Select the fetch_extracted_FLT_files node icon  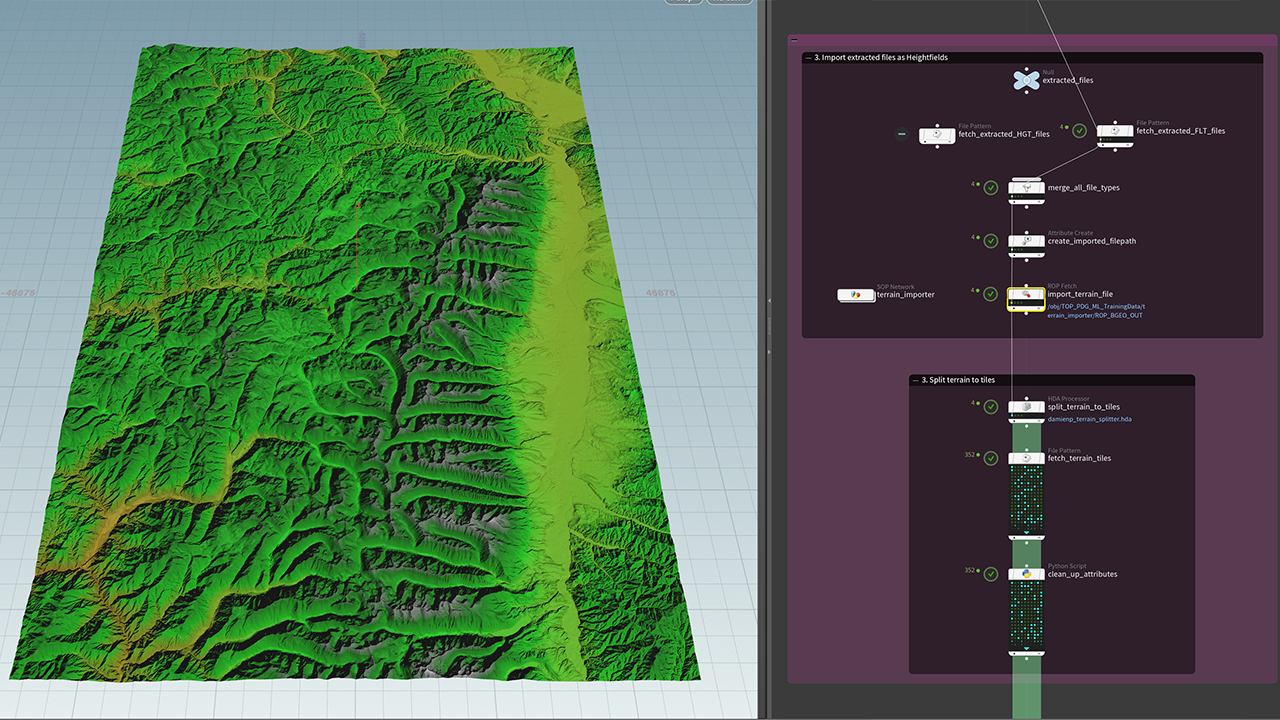1115,131
